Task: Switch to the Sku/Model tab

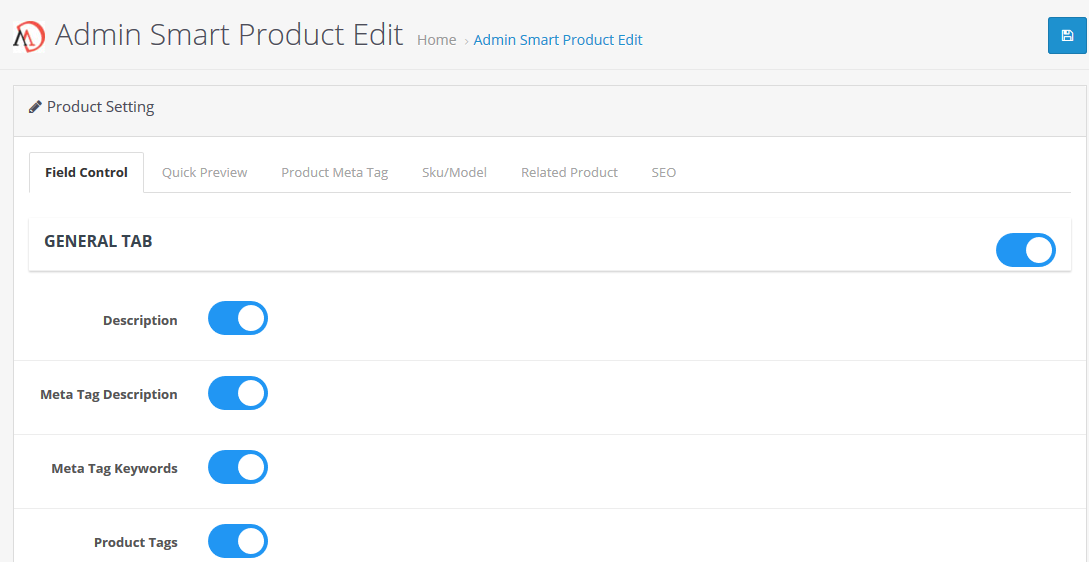Action: coord(454,172)
